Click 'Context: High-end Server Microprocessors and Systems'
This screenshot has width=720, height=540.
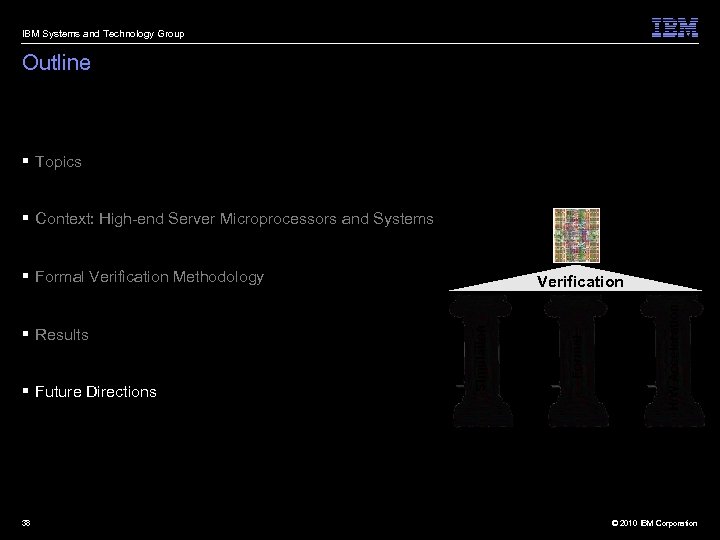tap(234, 219)
